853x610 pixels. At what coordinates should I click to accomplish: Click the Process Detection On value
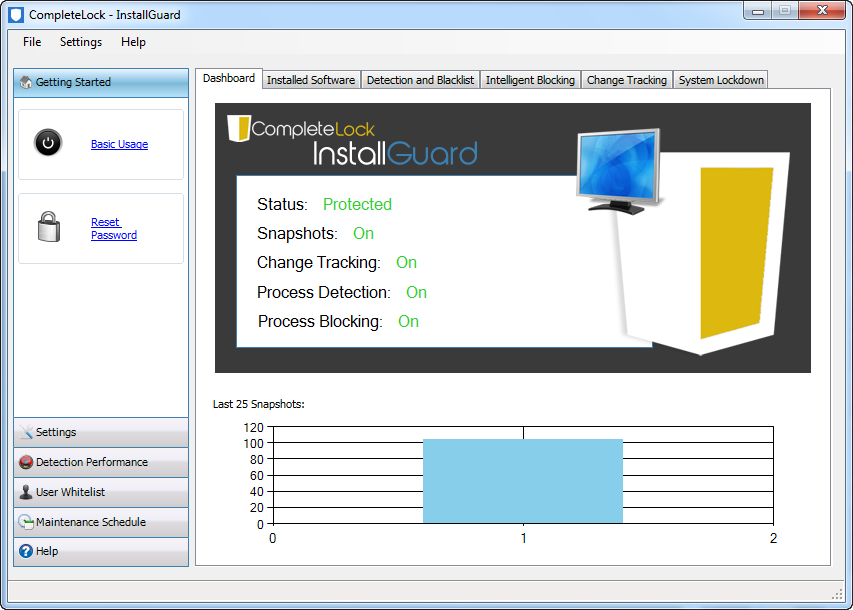(x=416, y=293)
